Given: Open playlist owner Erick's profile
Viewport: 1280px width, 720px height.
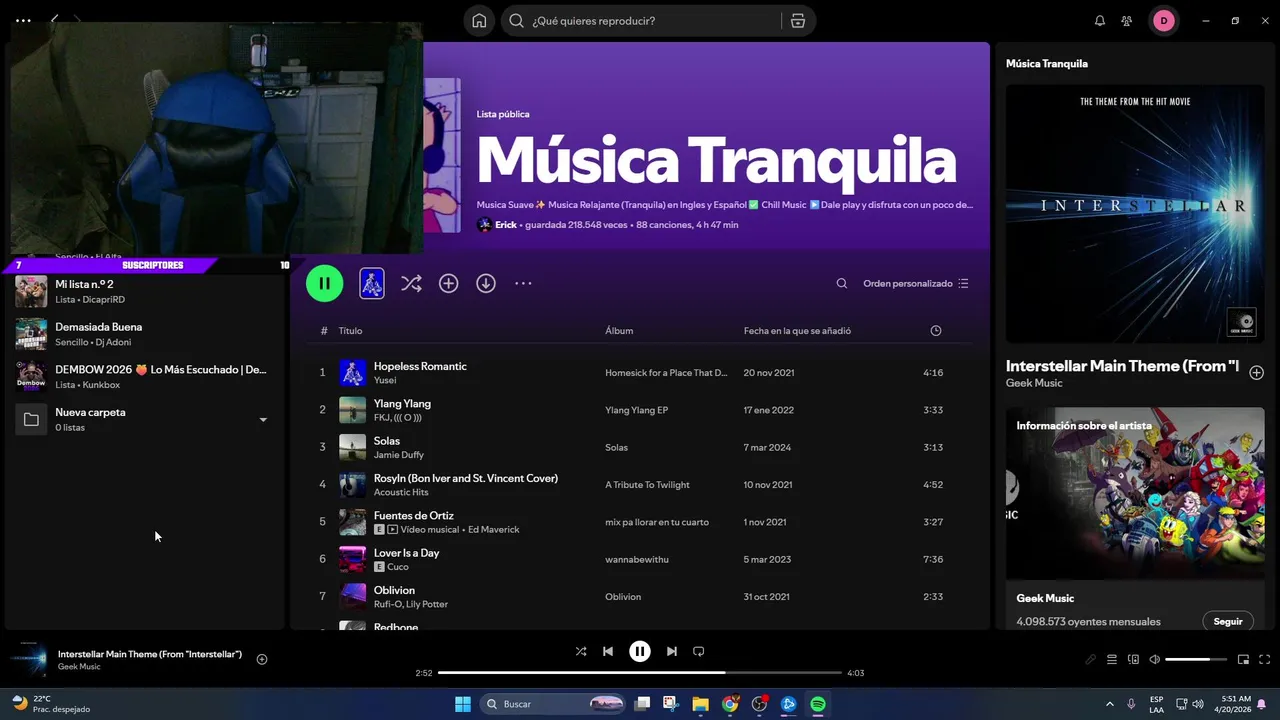Looking at the screenshot, I should click(x=506, y=225).
